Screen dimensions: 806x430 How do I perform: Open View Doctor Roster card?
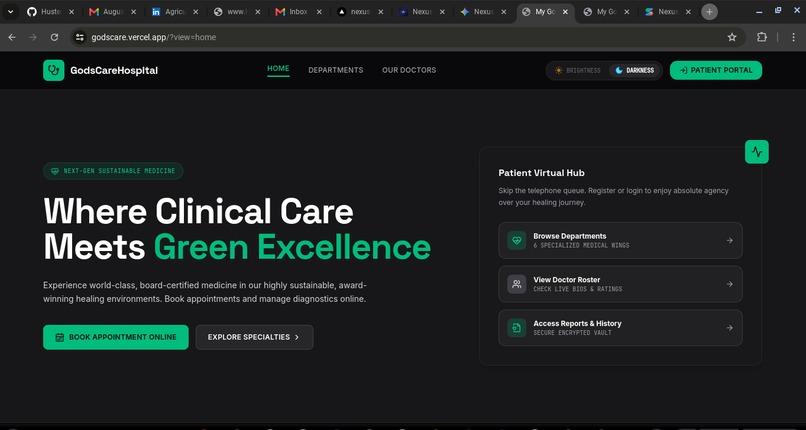[x=620, y=284]
